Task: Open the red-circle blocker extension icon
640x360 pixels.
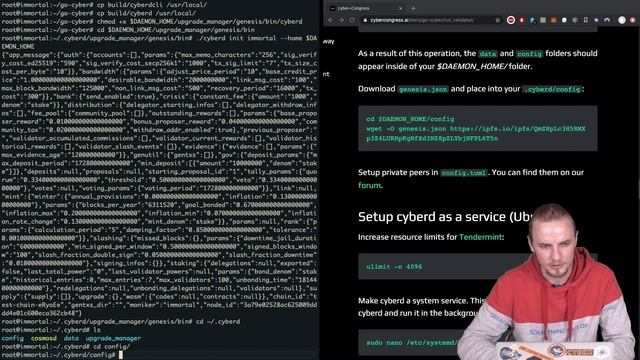Action: click(x=511, y=20)
